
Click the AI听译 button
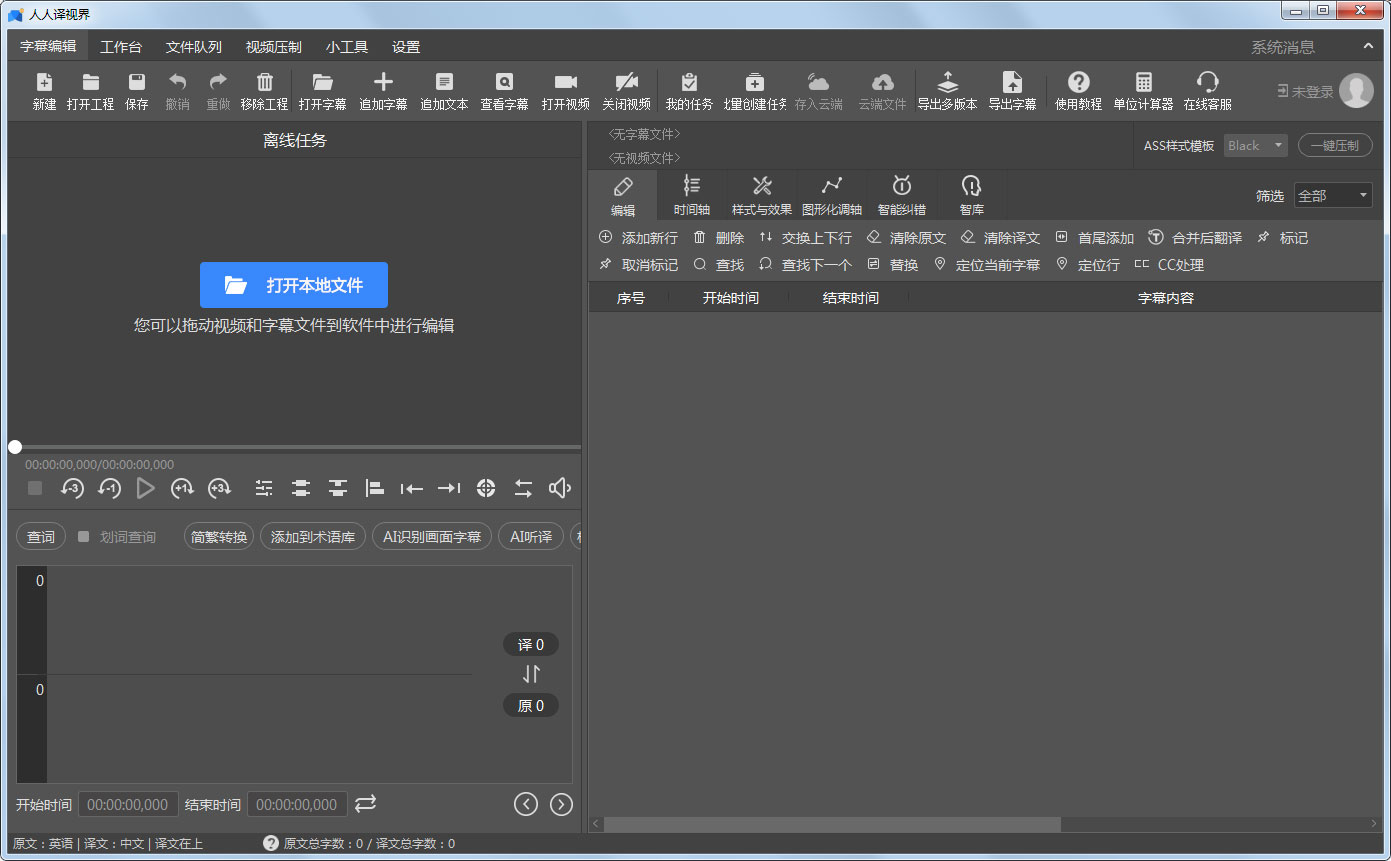pos(531,537)
